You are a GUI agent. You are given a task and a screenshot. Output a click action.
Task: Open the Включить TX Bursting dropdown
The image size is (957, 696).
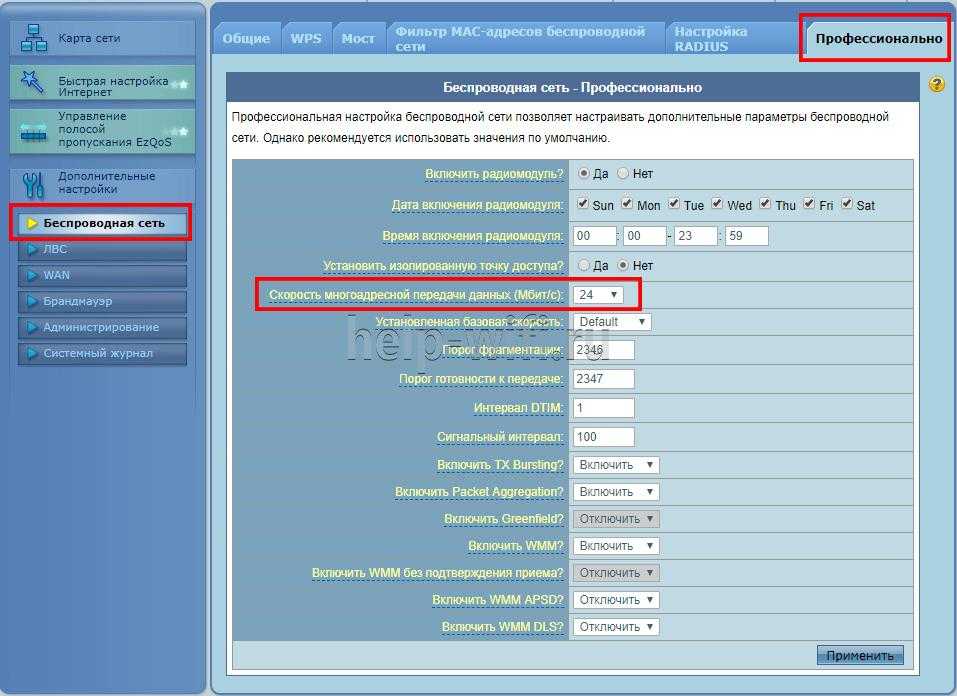617,465
